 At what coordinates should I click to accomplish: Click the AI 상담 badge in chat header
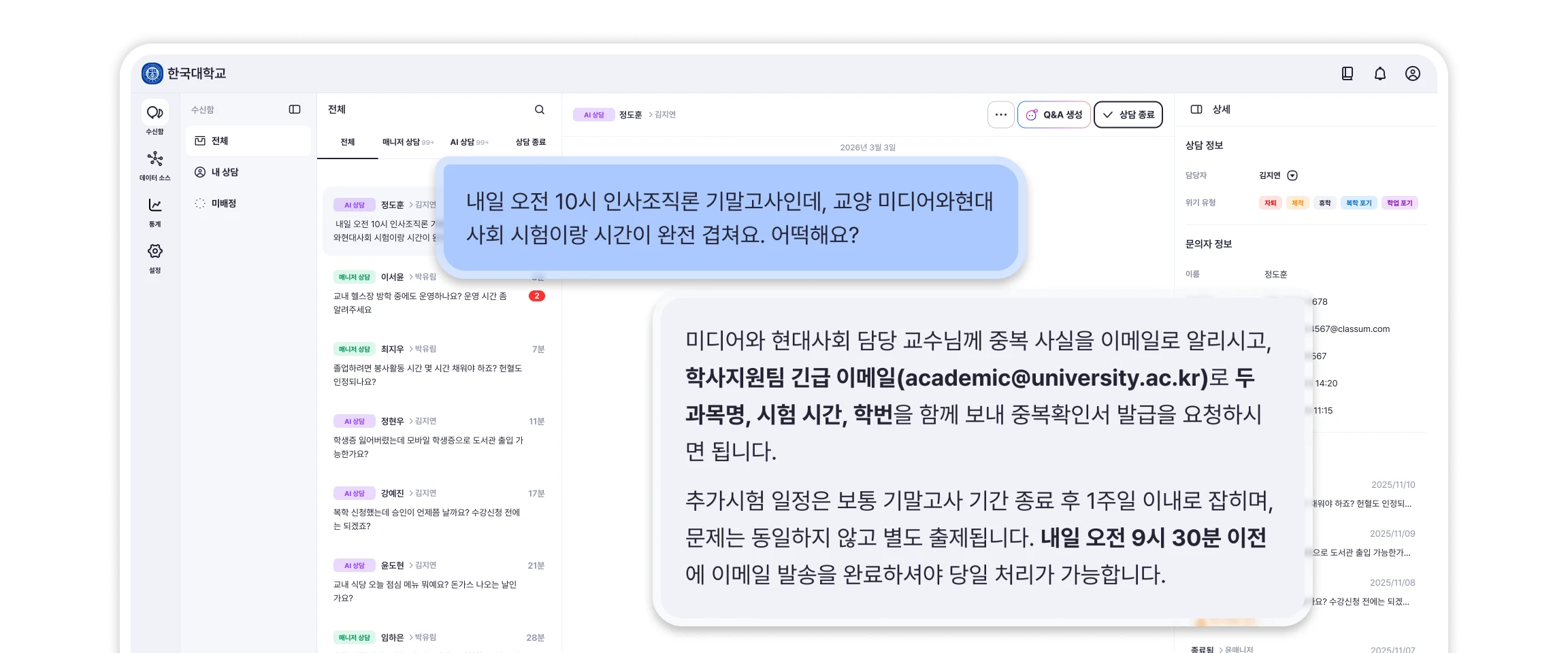coord(594,115)
